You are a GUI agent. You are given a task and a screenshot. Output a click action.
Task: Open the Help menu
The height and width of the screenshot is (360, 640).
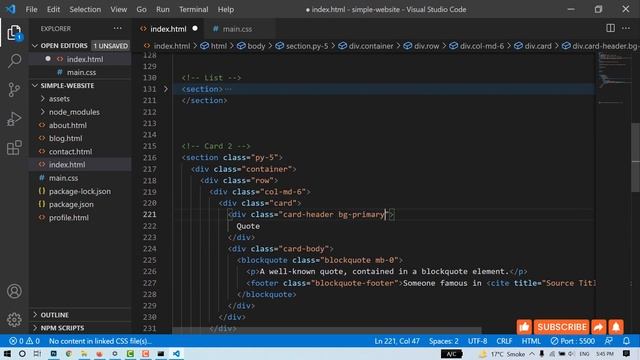point(226,9)
